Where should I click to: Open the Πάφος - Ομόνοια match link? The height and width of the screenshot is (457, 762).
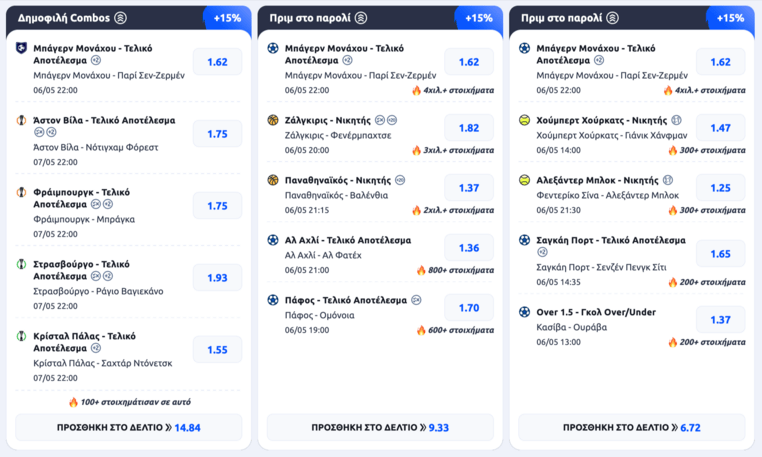[x=319, y=315]
